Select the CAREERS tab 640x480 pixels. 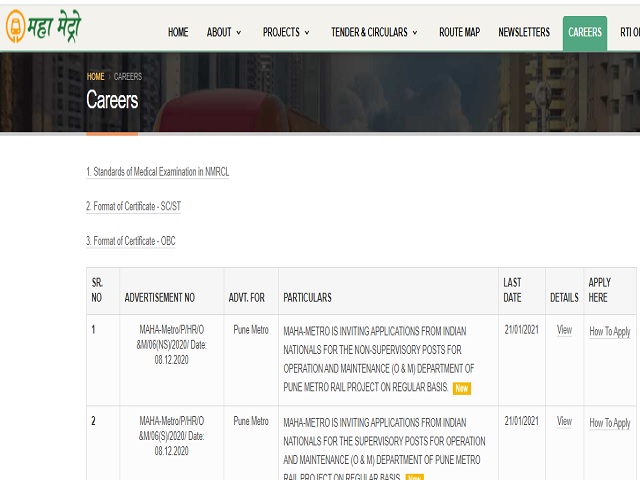pos(585,33)
